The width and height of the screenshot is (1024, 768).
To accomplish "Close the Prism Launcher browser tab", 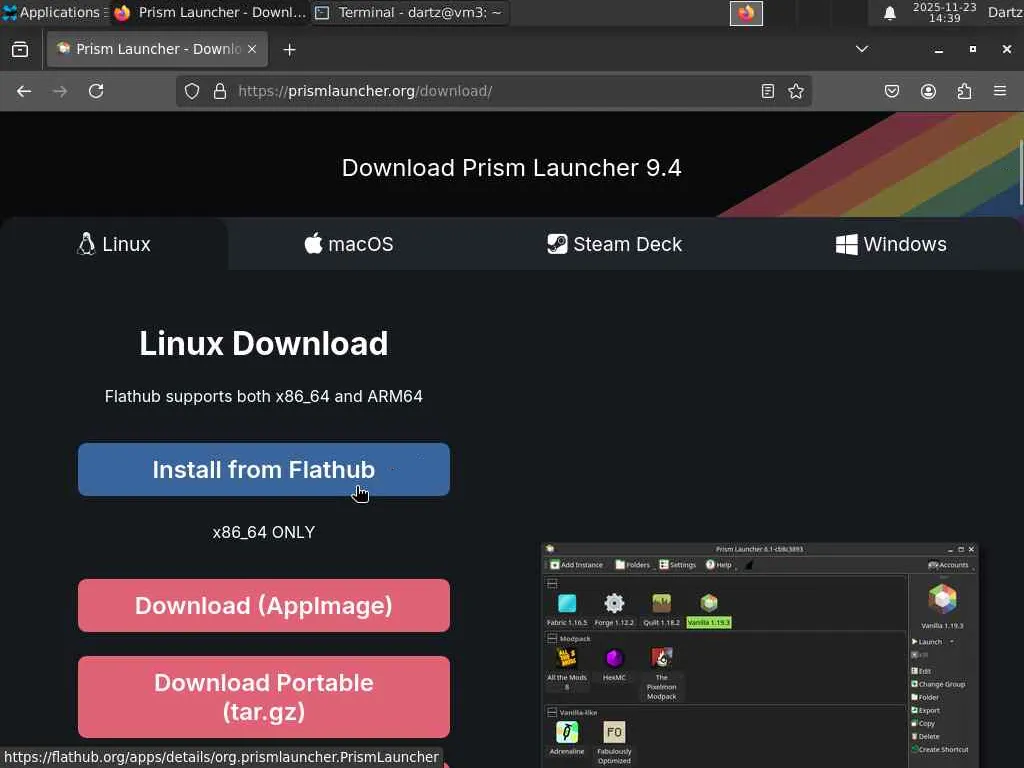I will tap(252, 49).
